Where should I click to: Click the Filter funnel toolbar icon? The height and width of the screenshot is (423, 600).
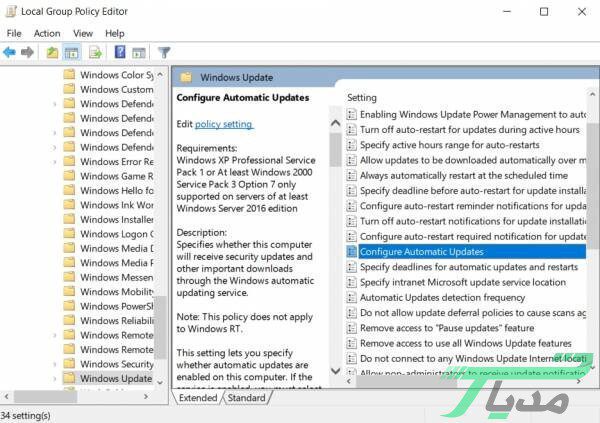[164, 52]
